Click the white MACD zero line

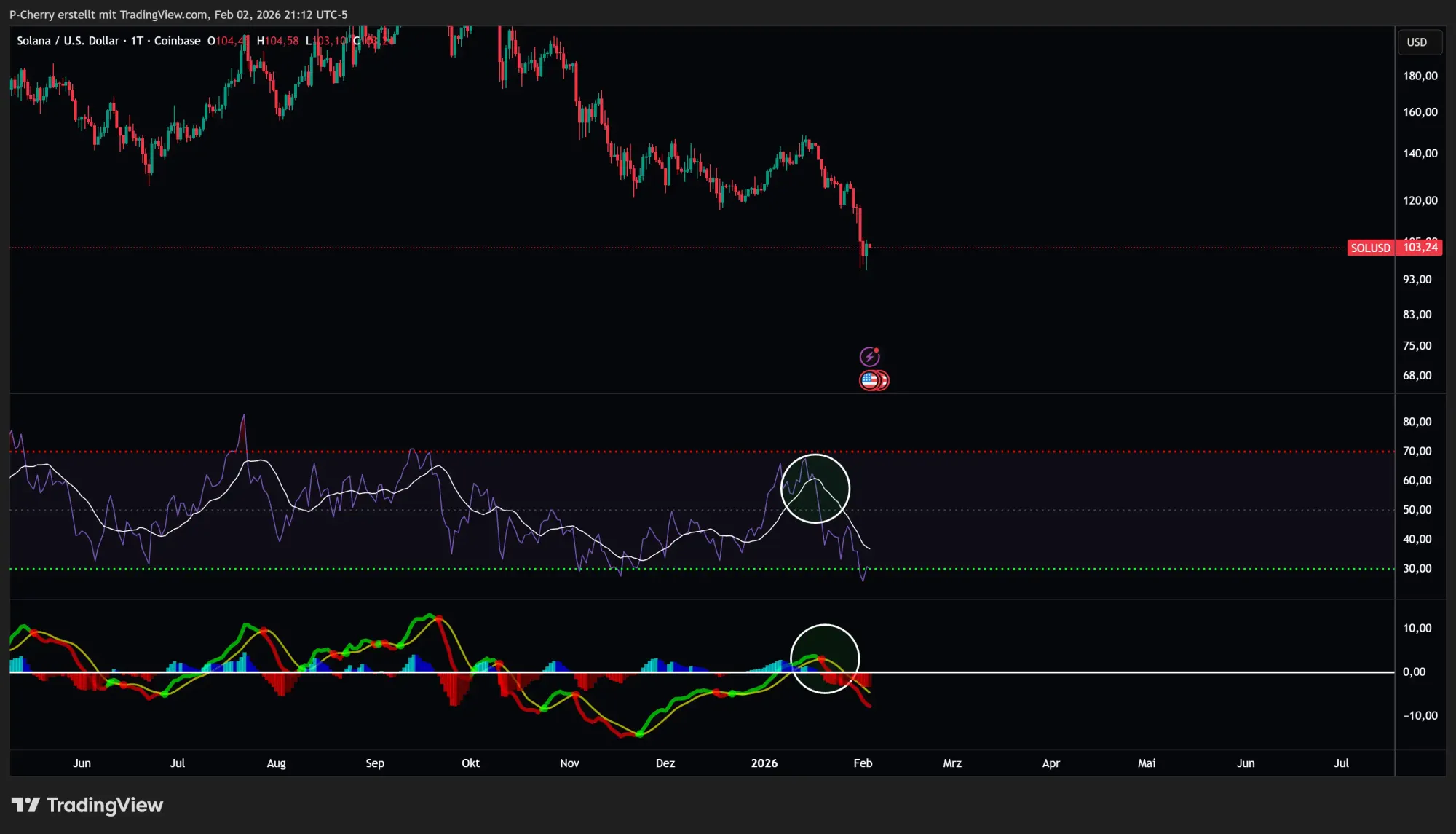click(x=1092, y=672)
